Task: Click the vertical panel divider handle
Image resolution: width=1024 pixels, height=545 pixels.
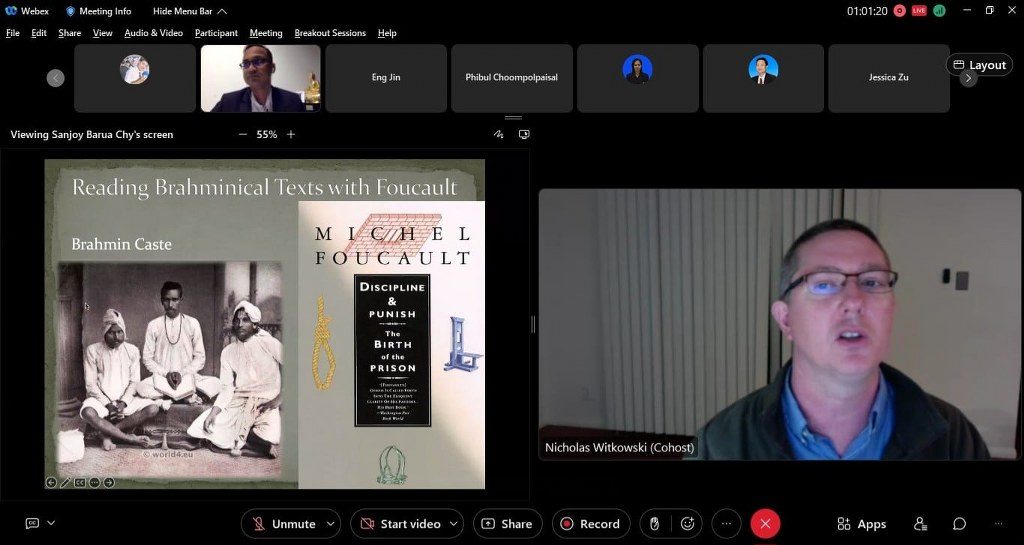Action: click(x=534, y=324)
